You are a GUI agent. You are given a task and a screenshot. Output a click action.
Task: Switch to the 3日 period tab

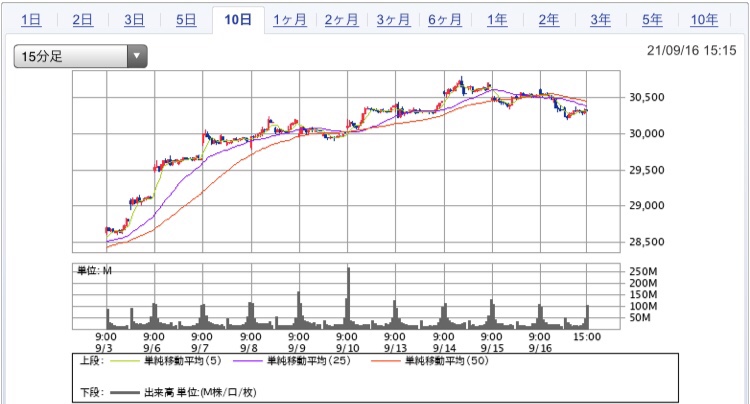coord(134,20)
